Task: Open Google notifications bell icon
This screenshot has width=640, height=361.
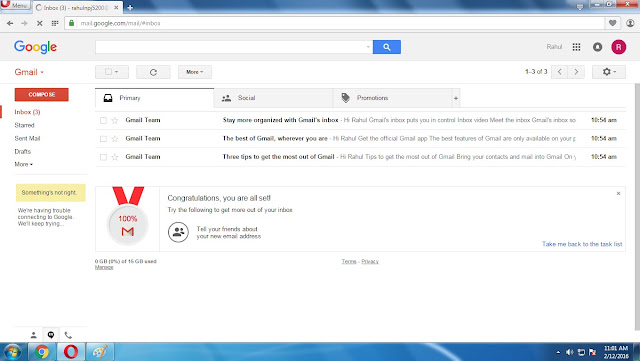Action: pos(597,47)
